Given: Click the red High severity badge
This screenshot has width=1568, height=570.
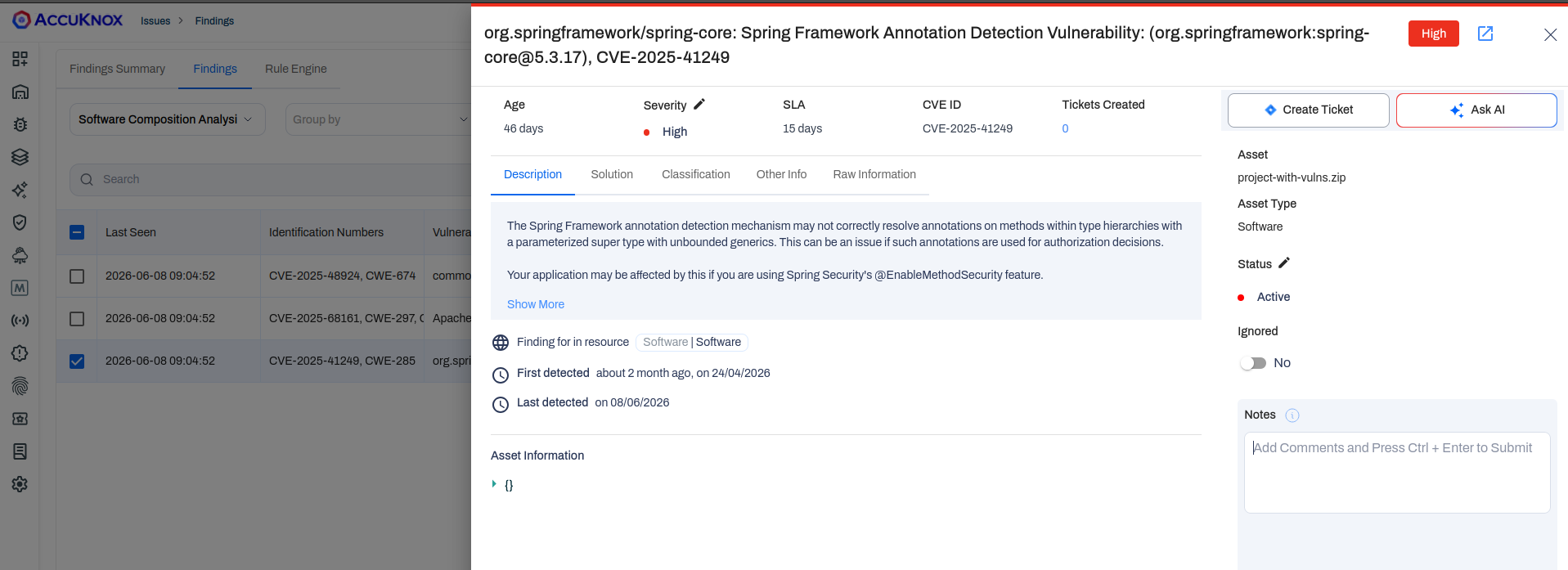Looking at the screenshot, I should pos(1433,34).
